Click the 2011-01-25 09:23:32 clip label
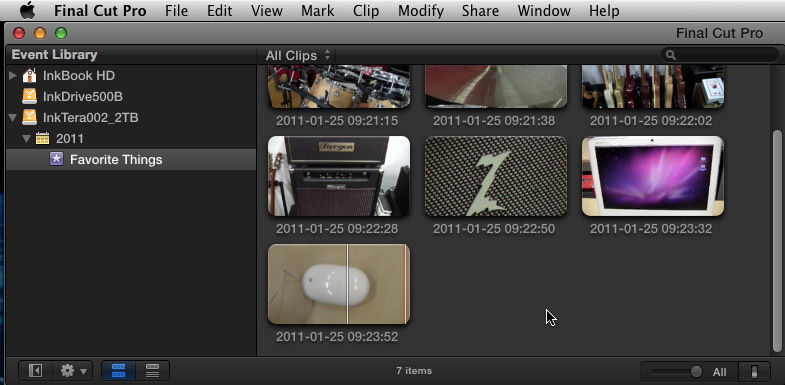 pyautogui.click(x=651, y=229)
